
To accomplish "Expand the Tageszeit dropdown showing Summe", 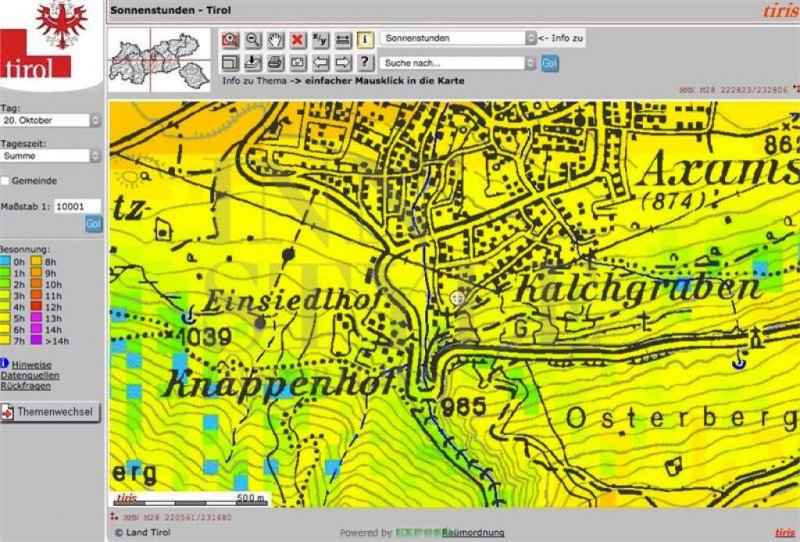I will pos(51,156).
